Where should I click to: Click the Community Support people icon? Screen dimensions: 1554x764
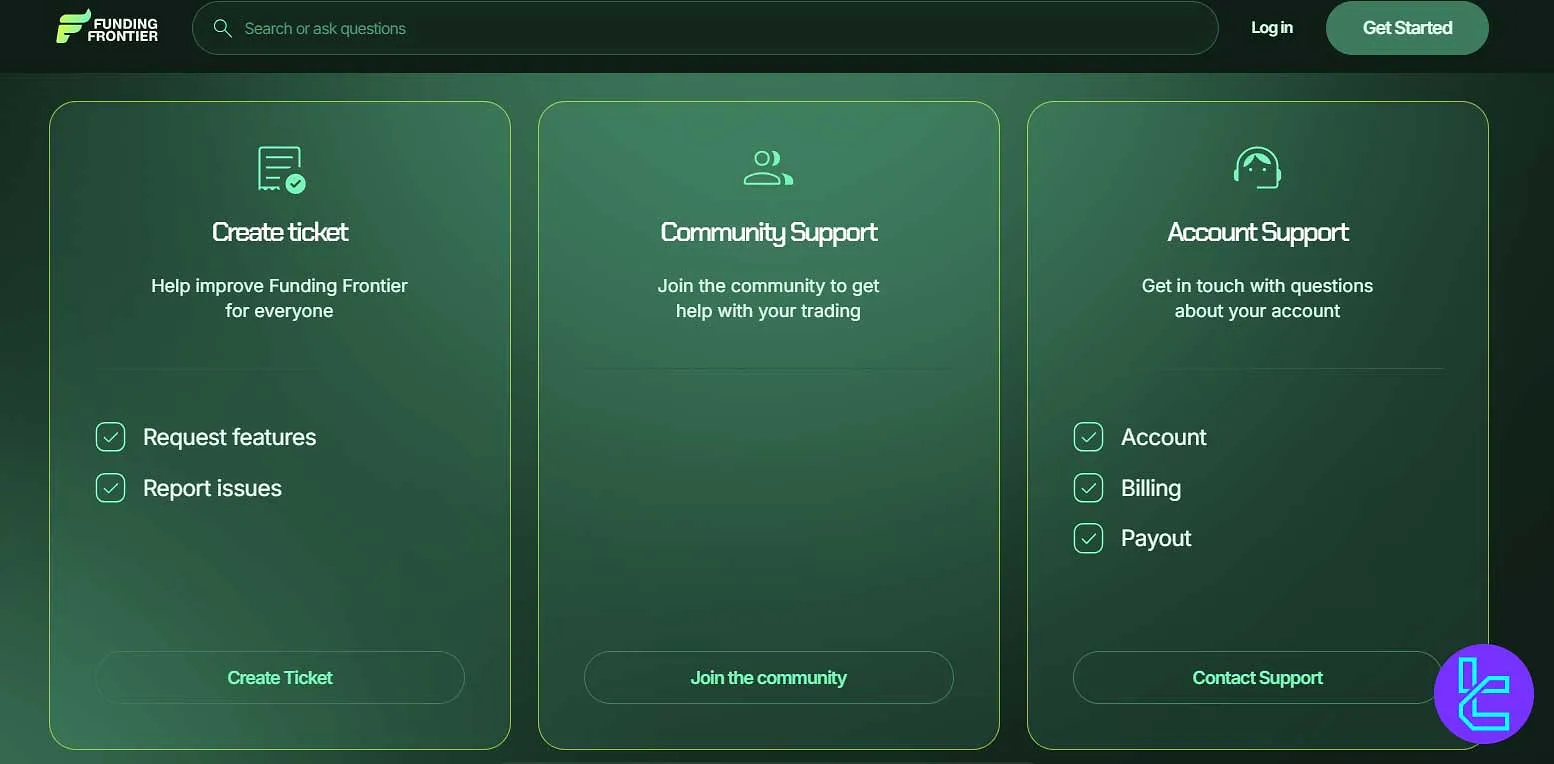pos(768,168)
